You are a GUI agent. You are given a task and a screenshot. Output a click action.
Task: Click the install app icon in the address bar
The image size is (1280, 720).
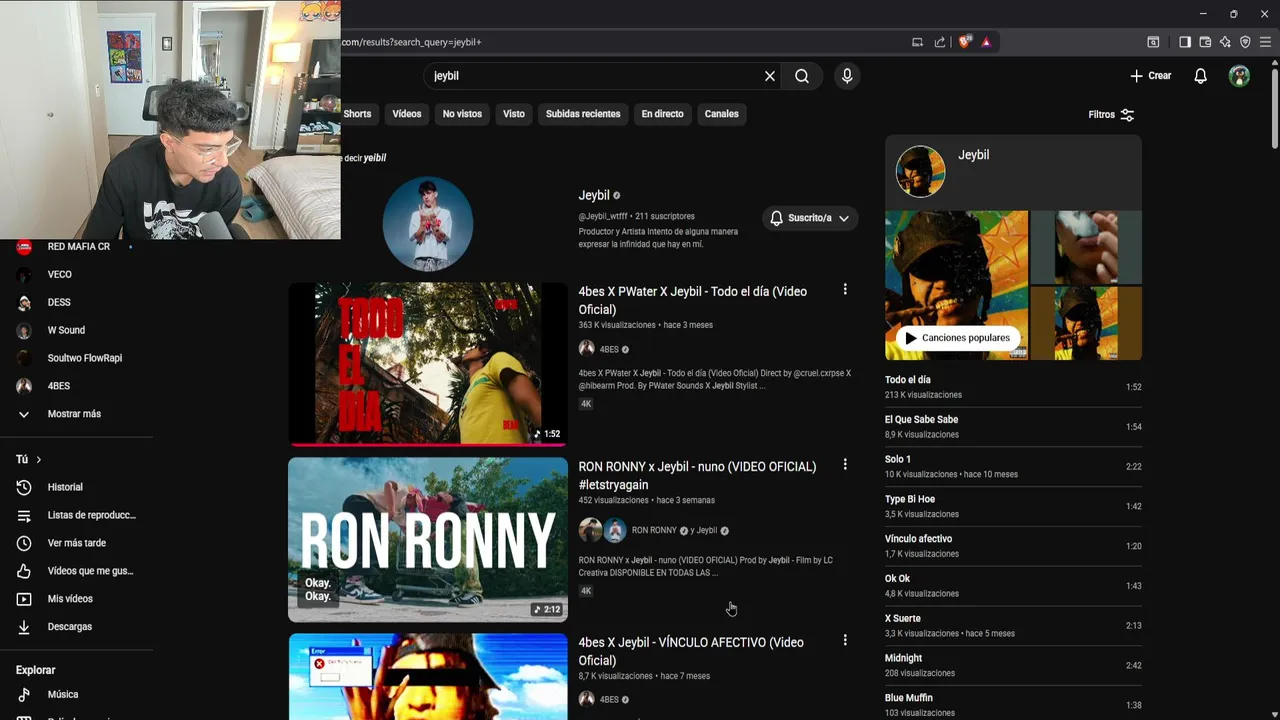coord(917,42)
